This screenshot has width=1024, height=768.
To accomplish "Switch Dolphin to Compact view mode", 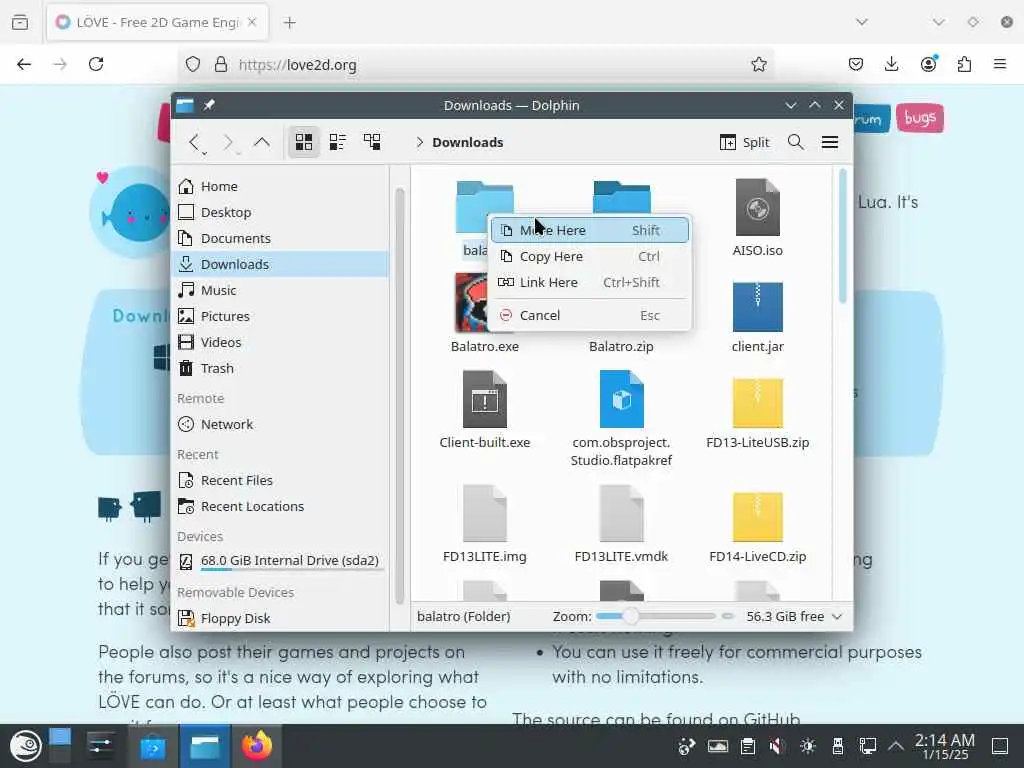I will point(338,142).
